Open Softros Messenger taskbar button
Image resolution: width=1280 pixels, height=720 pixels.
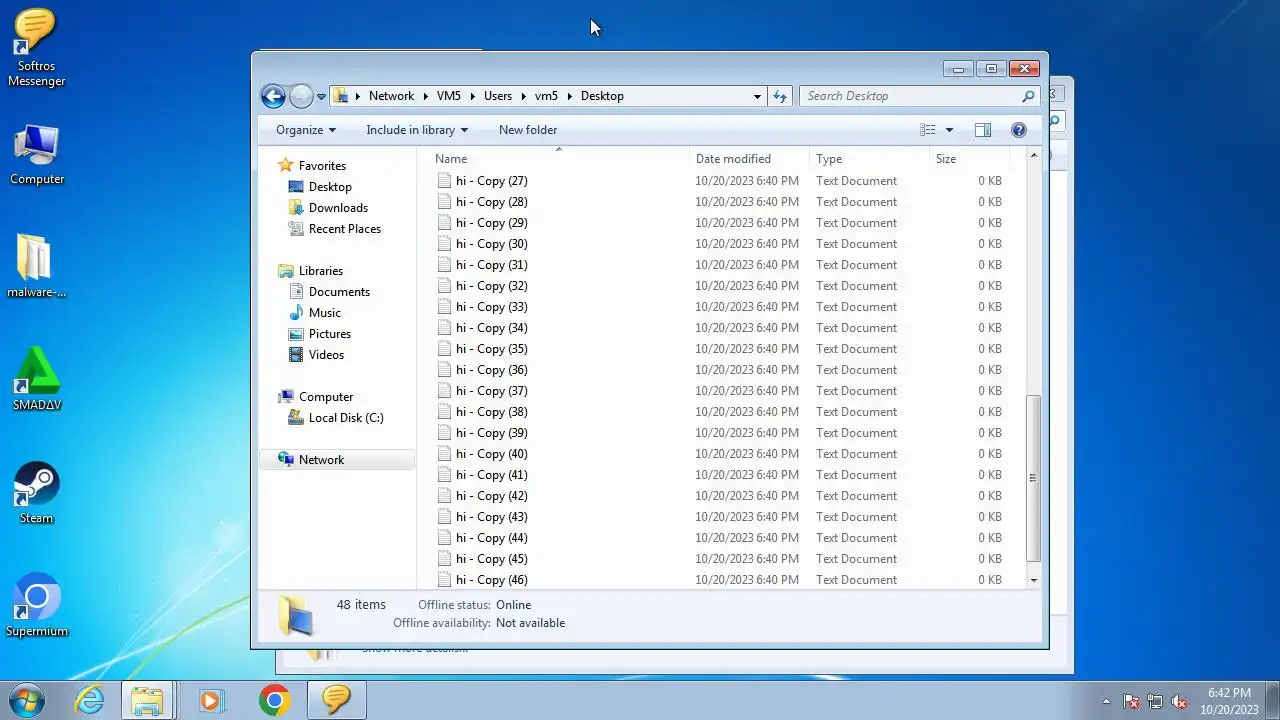point(336,700)
